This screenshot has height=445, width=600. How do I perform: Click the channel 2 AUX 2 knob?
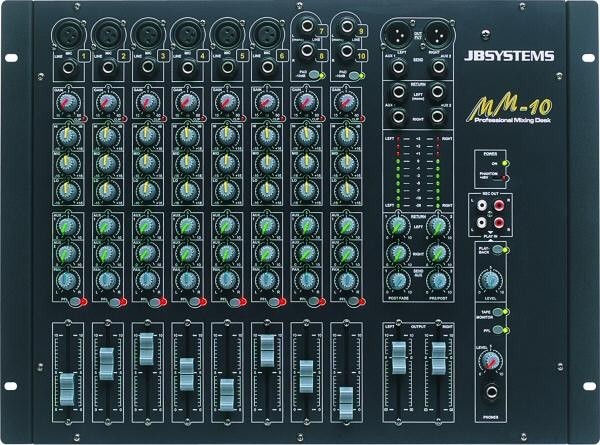pyautogui.click(x=108, y=253)
